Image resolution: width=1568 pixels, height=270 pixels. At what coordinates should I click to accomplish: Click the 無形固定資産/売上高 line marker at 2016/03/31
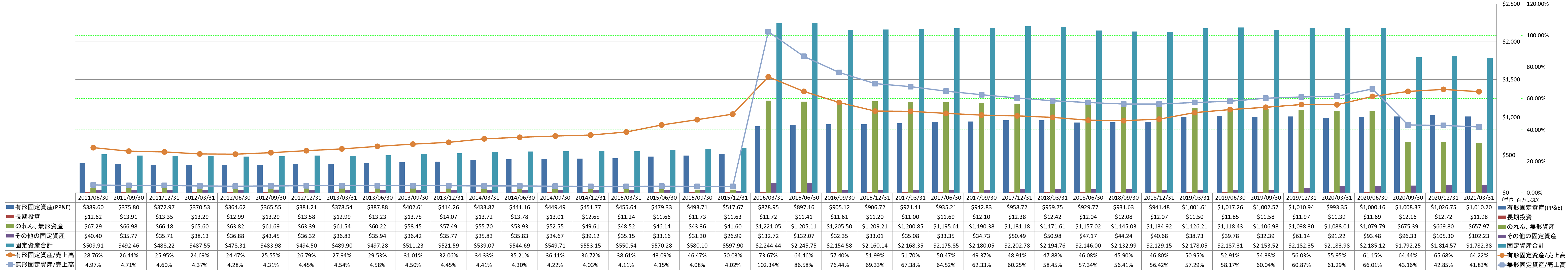[768, 32]
